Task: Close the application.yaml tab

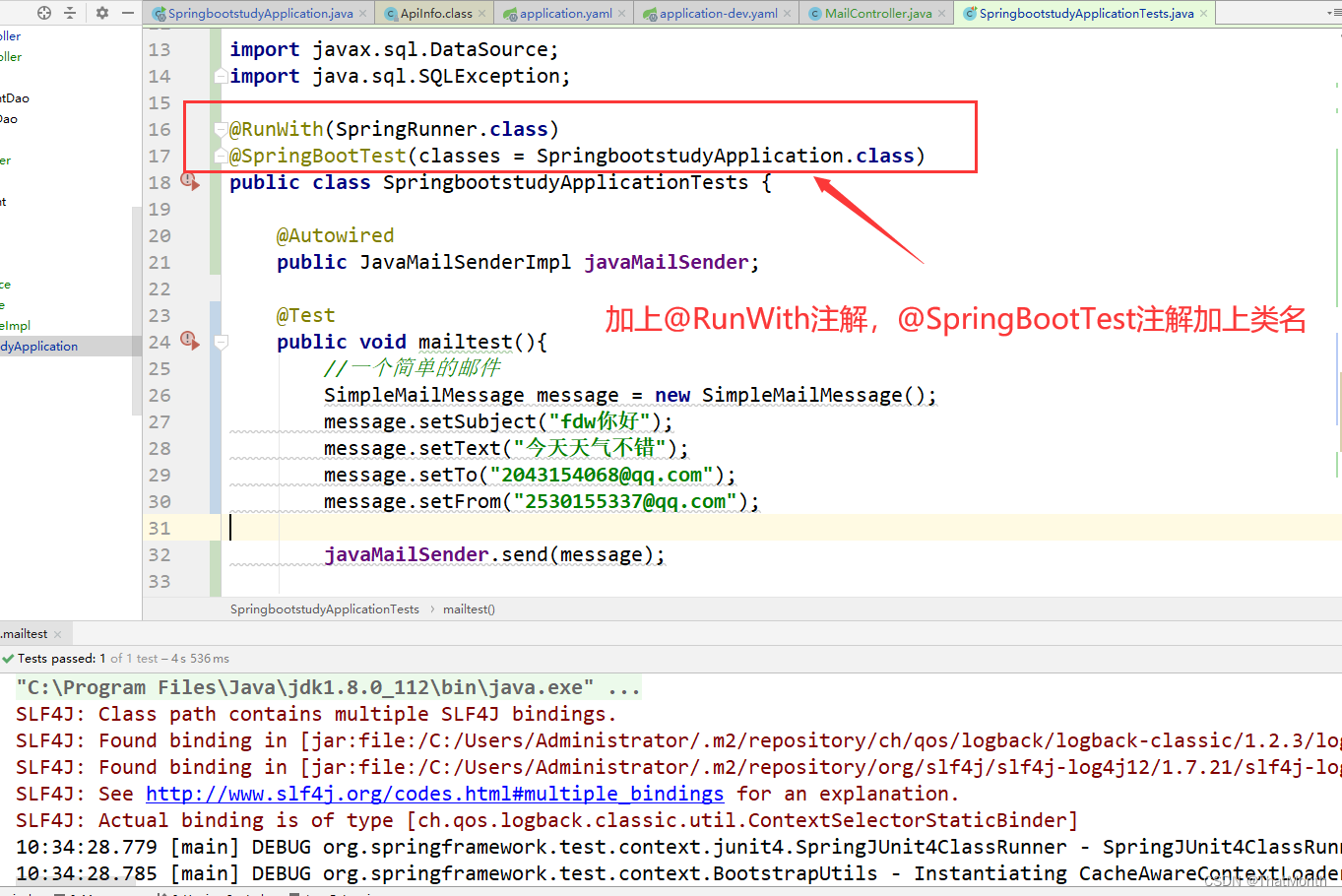Action: [622, 14]
